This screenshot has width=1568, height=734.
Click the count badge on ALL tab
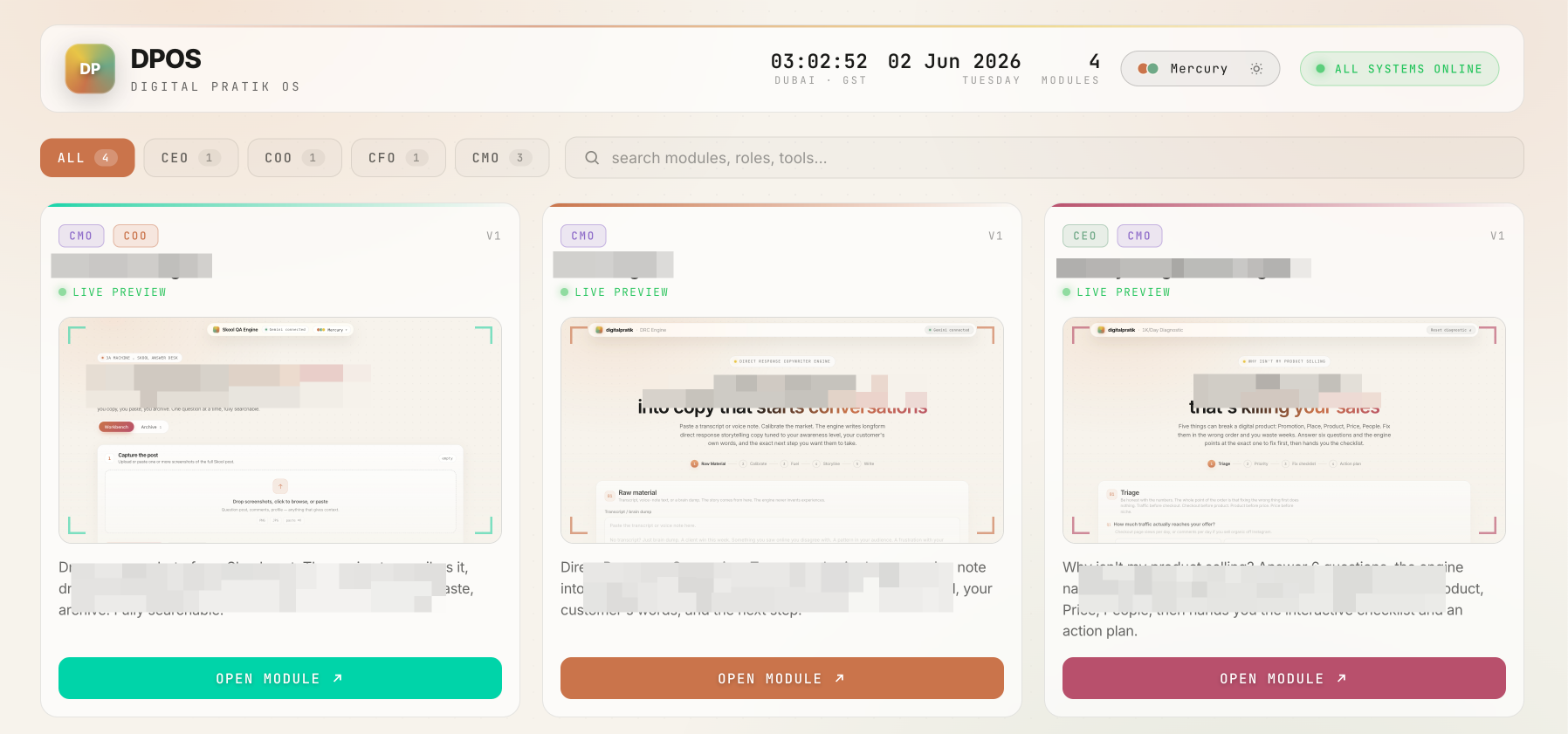106,158
